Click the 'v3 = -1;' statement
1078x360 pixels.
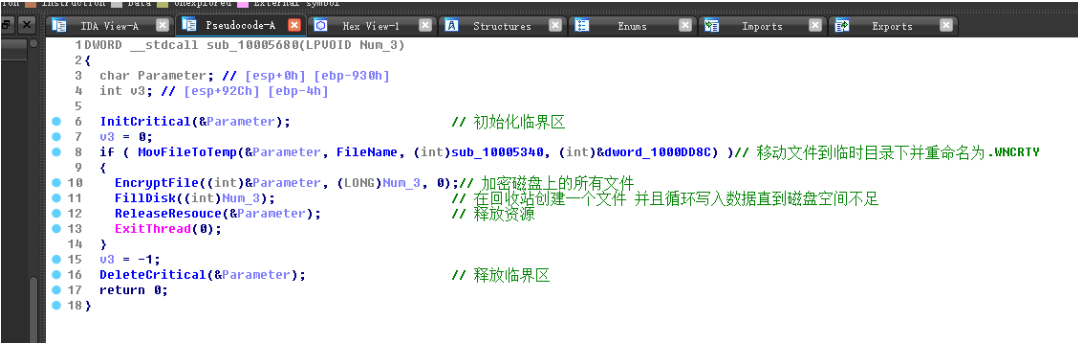130,259
